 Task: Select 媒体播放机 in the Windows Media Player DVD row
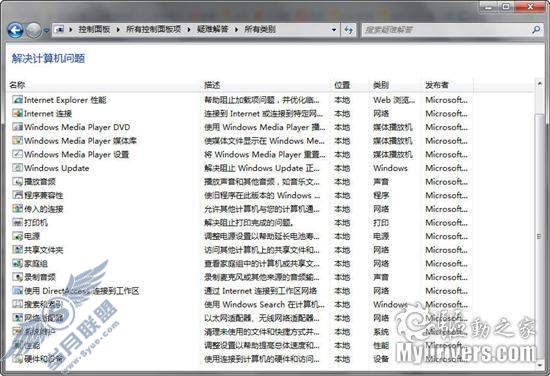pyautogui.click(x=393, y=127)
